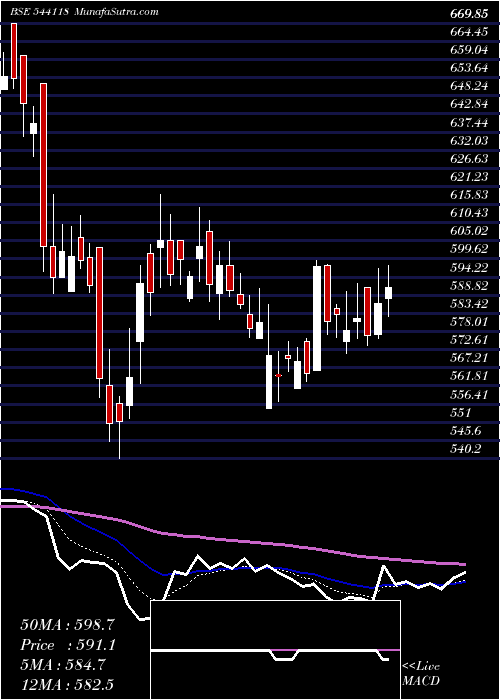The height and width of the screenshot is (700, 500).
Task: Click the 540.2 price axis label
Action: (x=465, y=449)
